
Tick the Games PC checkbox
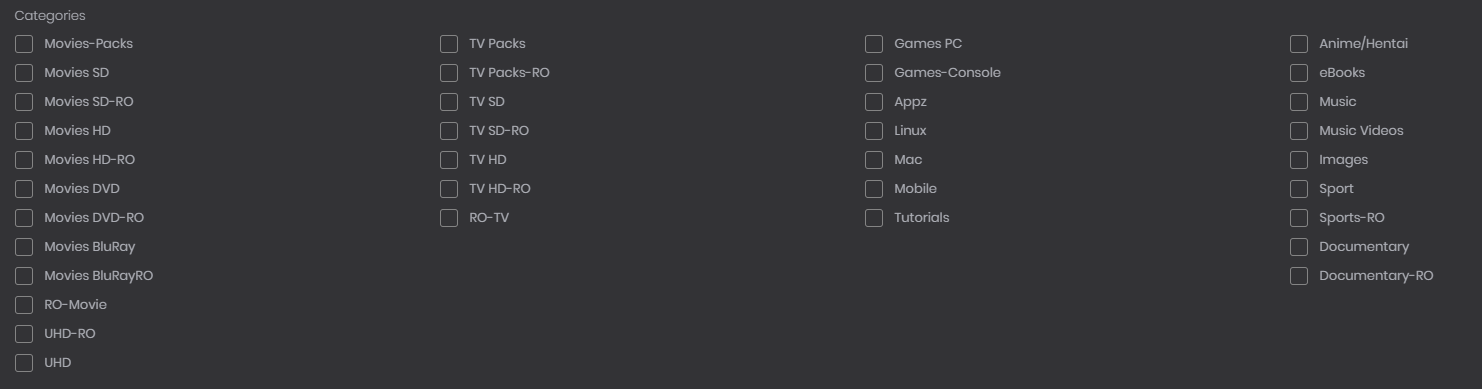[874, 44]
